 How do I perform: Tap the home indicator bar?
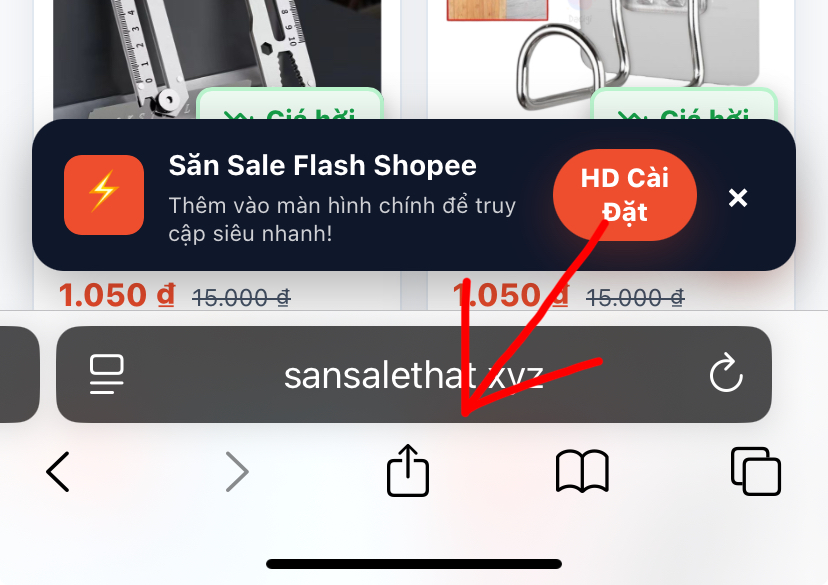tap(413, 564)
